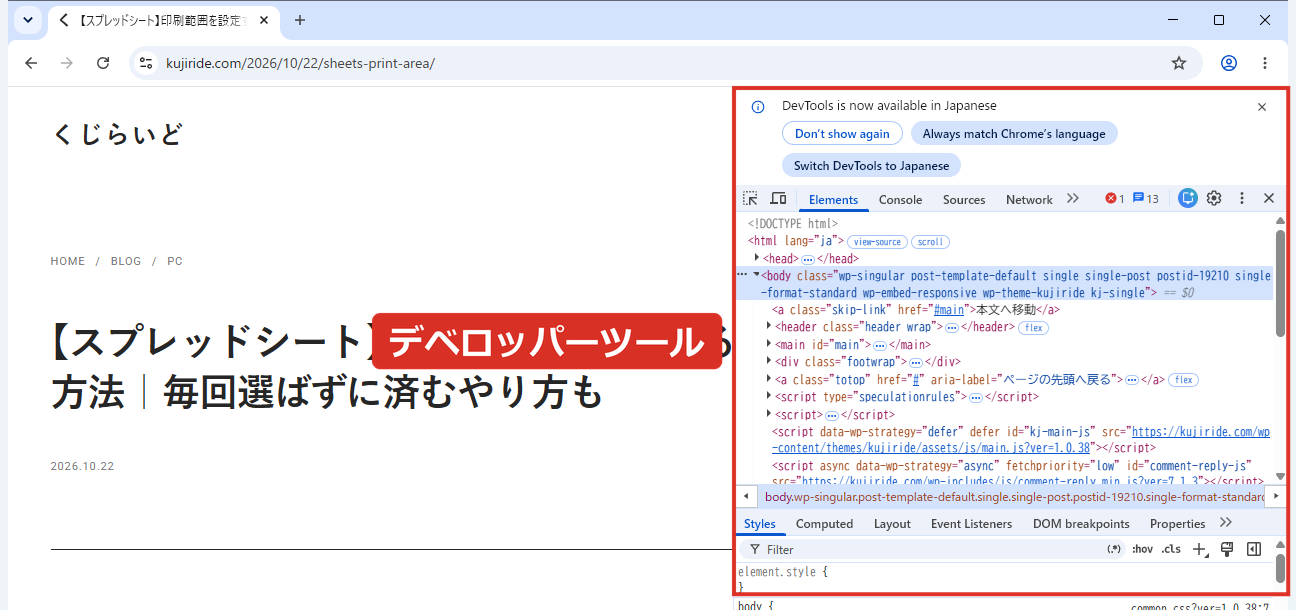This screenshot has width=1296, height=610.
Task: Open the Properties subtab
Action: [1177, 523]
